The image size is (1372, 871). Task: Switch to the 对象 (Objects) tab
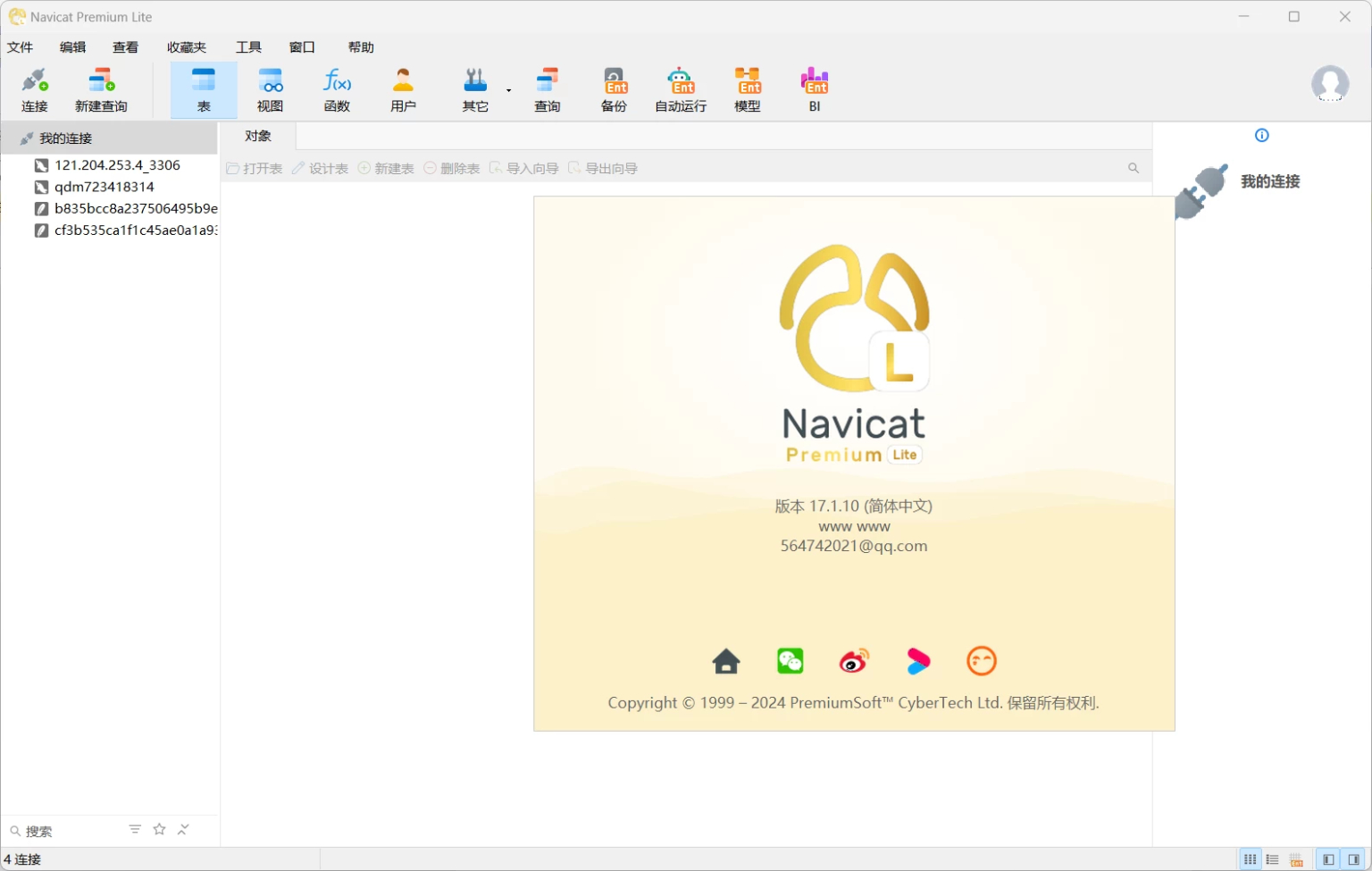click(x=257, y=136)
